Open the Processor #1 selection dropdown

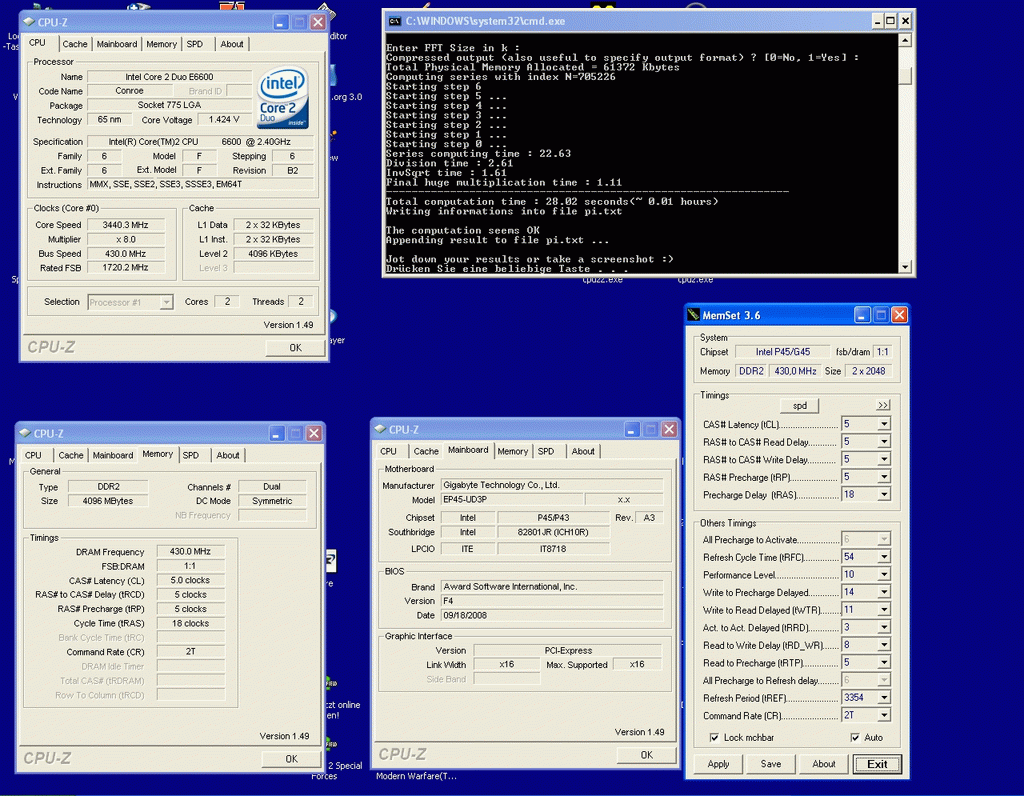pos(167,302)
